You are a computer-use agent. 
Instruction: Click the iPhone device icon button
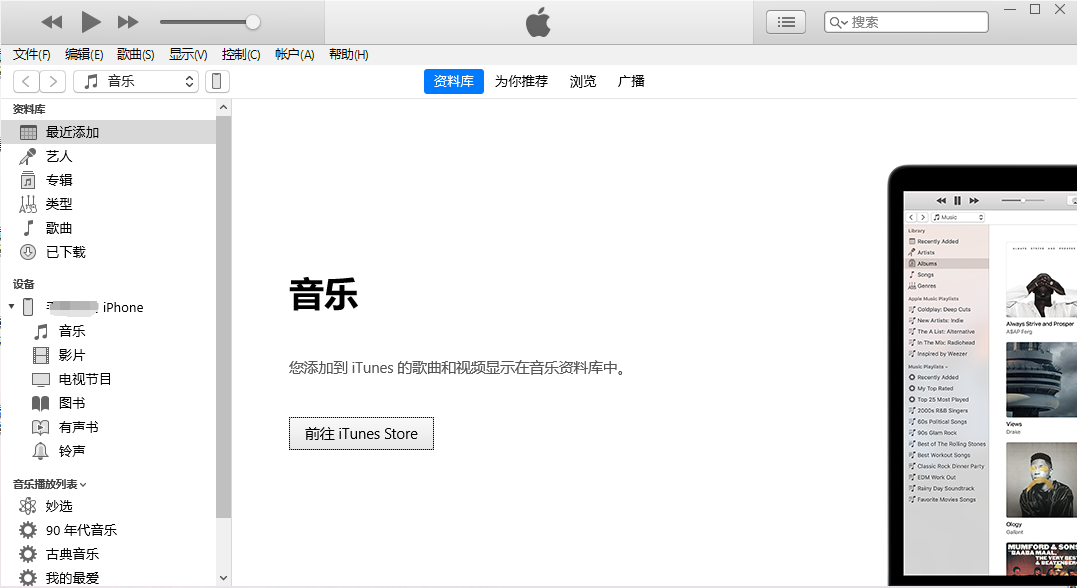(216, 81)
